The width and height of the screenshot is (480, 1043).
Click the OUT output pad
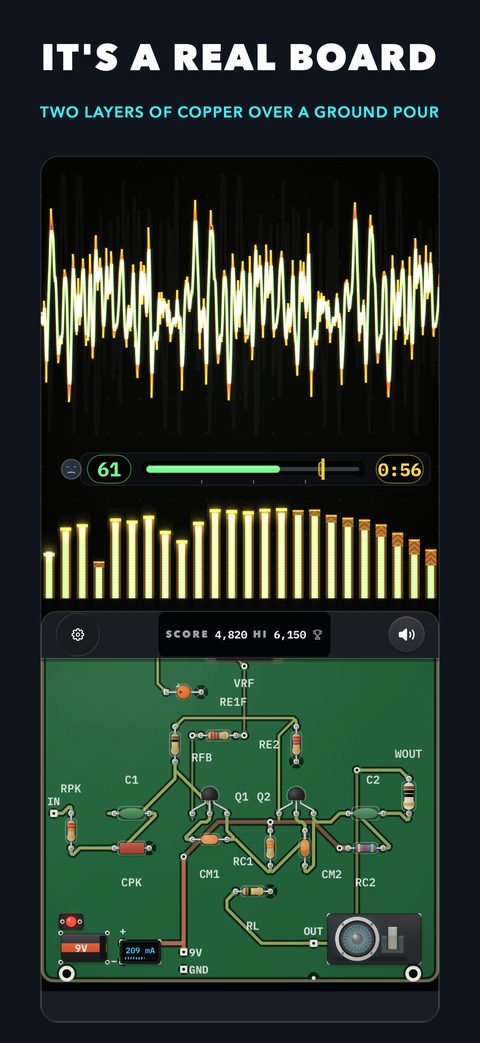pyautogui.click(x=313, y=943)
